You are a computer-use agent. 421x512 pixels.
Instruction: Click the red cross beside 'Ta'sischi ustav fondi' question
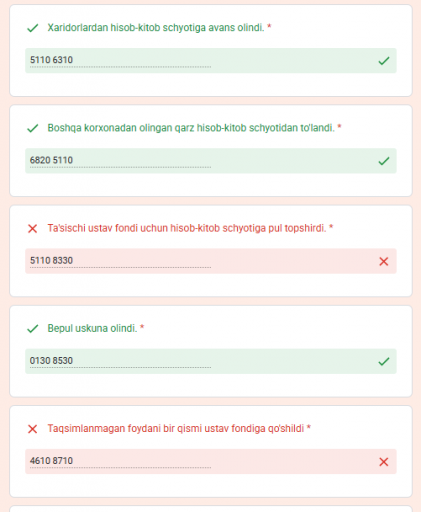click(33, 229)
